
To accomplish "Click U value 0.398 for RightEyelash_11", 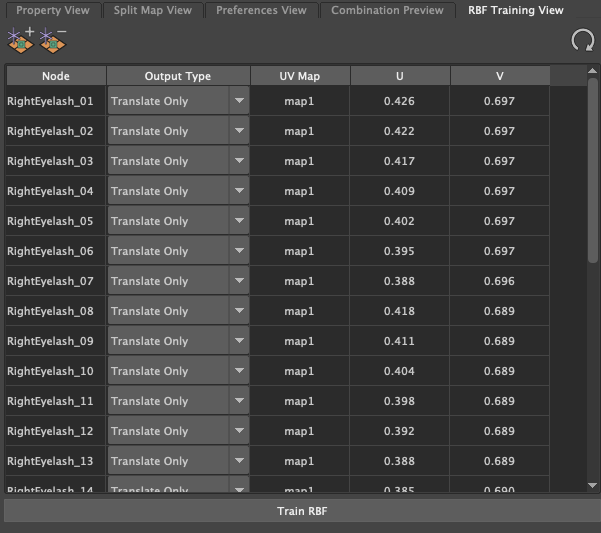I will [399, 401].
